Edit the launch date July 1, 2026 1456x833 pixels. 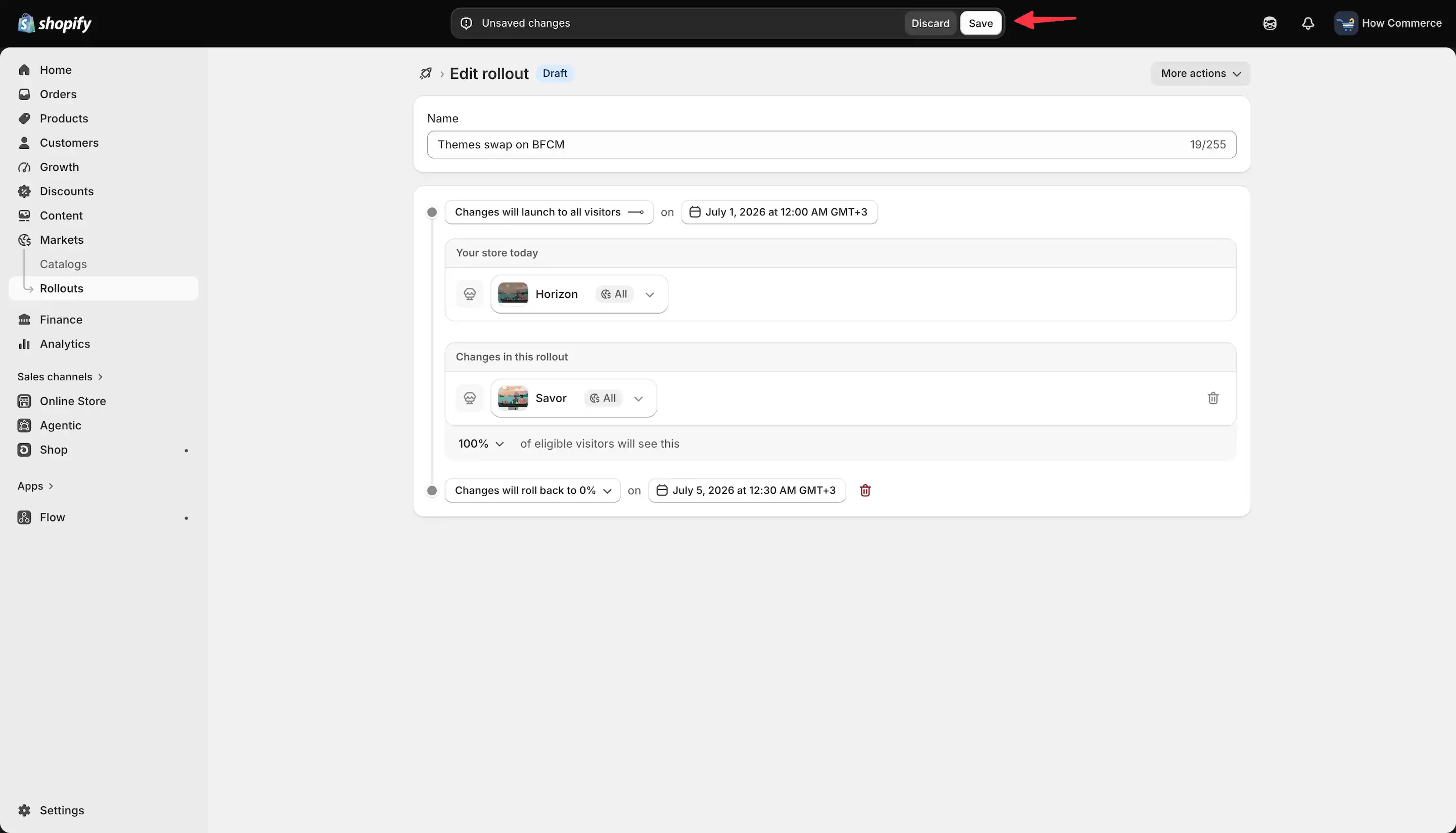click(779, 212)
